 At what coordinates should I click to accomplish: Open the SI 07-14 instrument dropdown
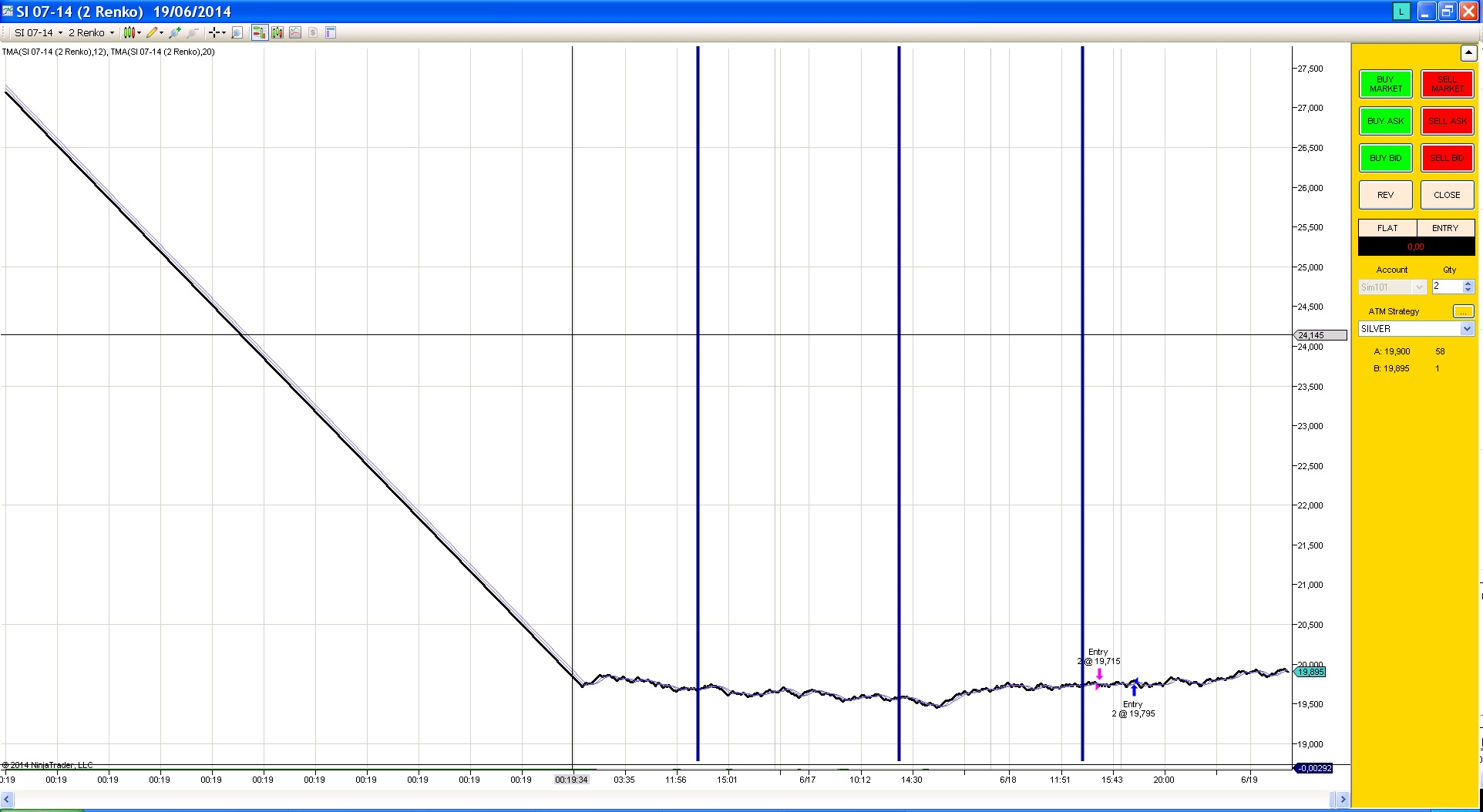coord(39,32)
